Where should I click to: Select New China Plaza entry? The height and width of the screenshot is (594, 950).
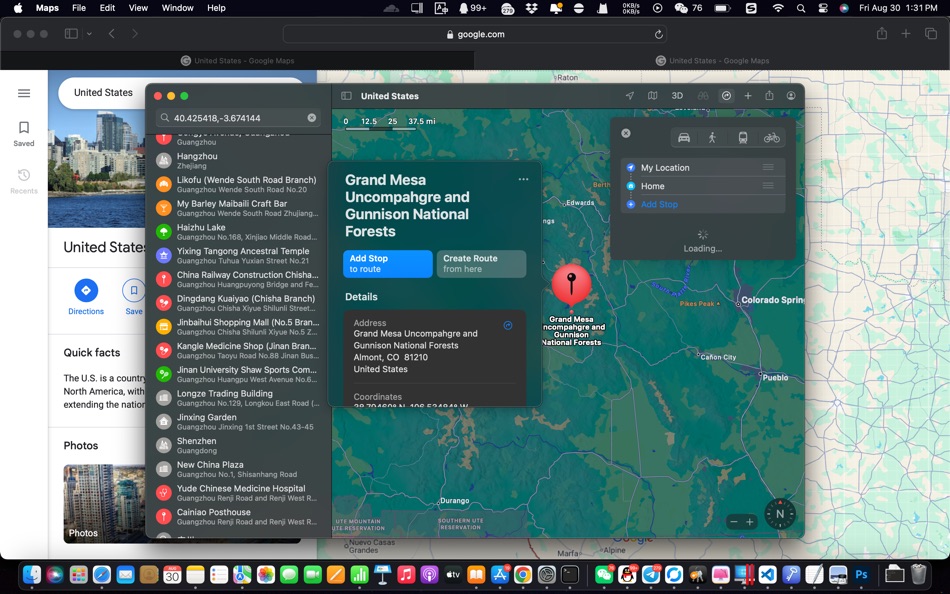coord(239,469)
